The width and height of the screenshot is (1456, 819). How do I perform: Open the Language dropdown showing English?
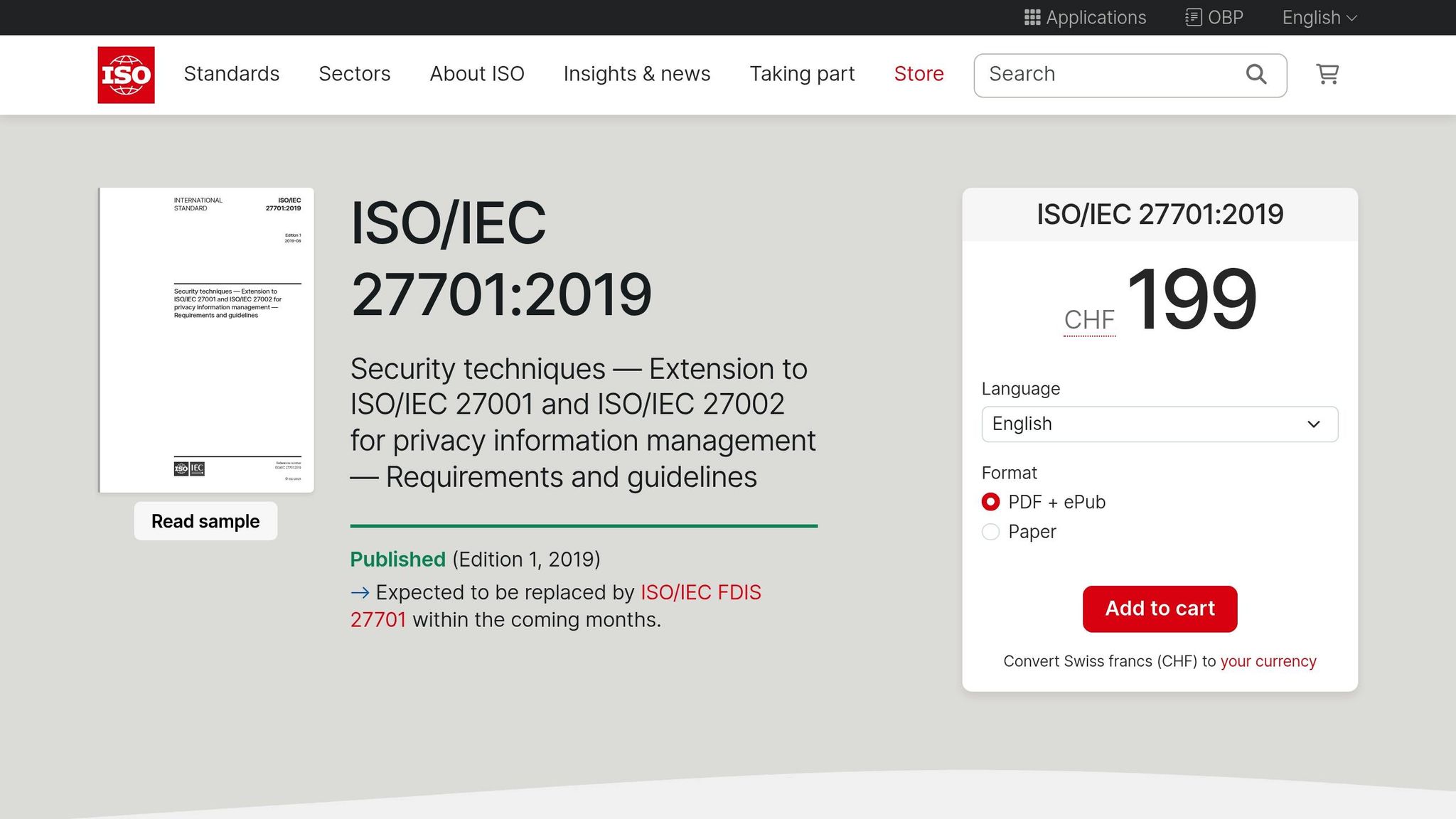coord(1160,424)
